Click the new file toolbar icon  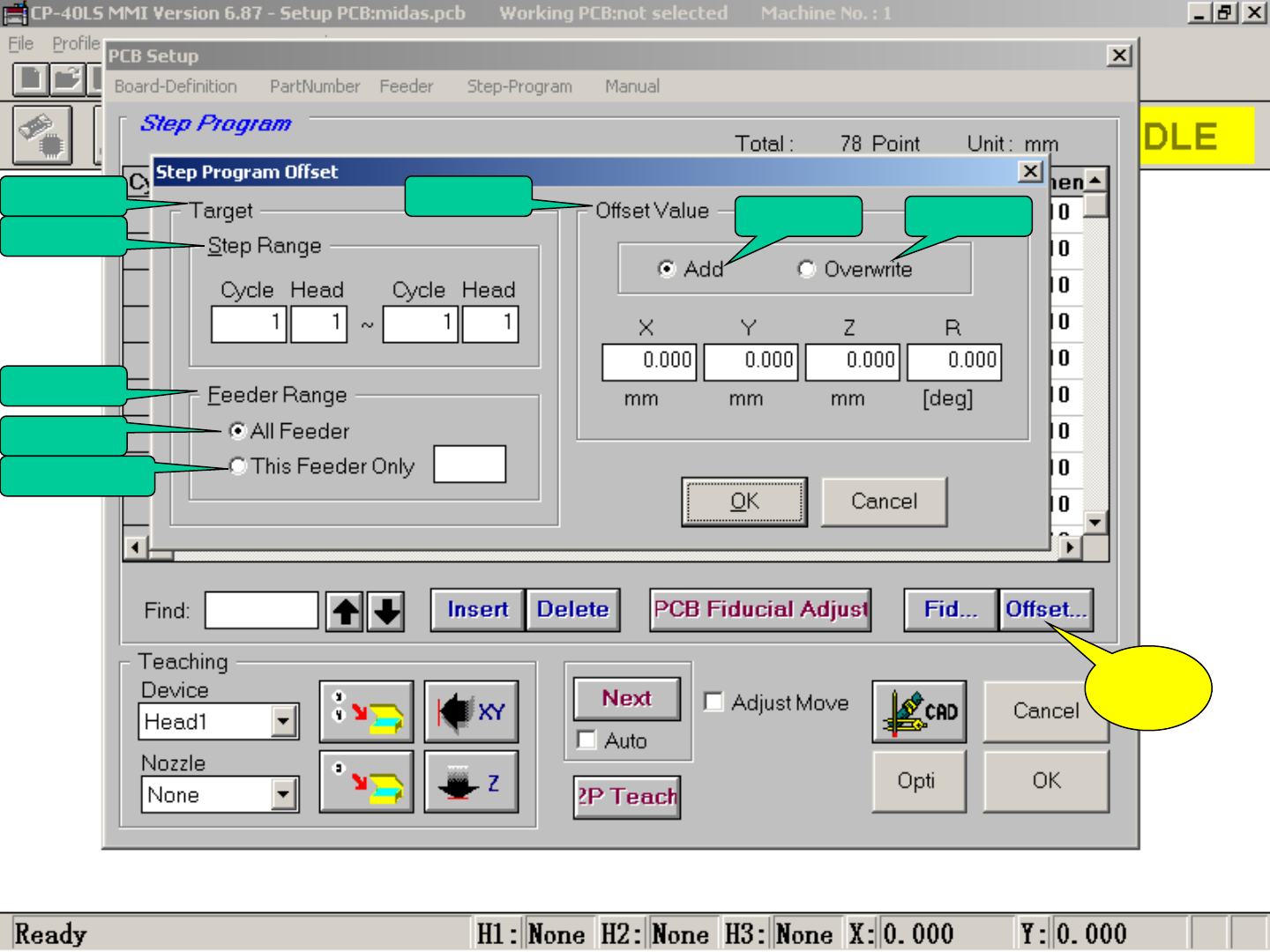coord(31,79)
